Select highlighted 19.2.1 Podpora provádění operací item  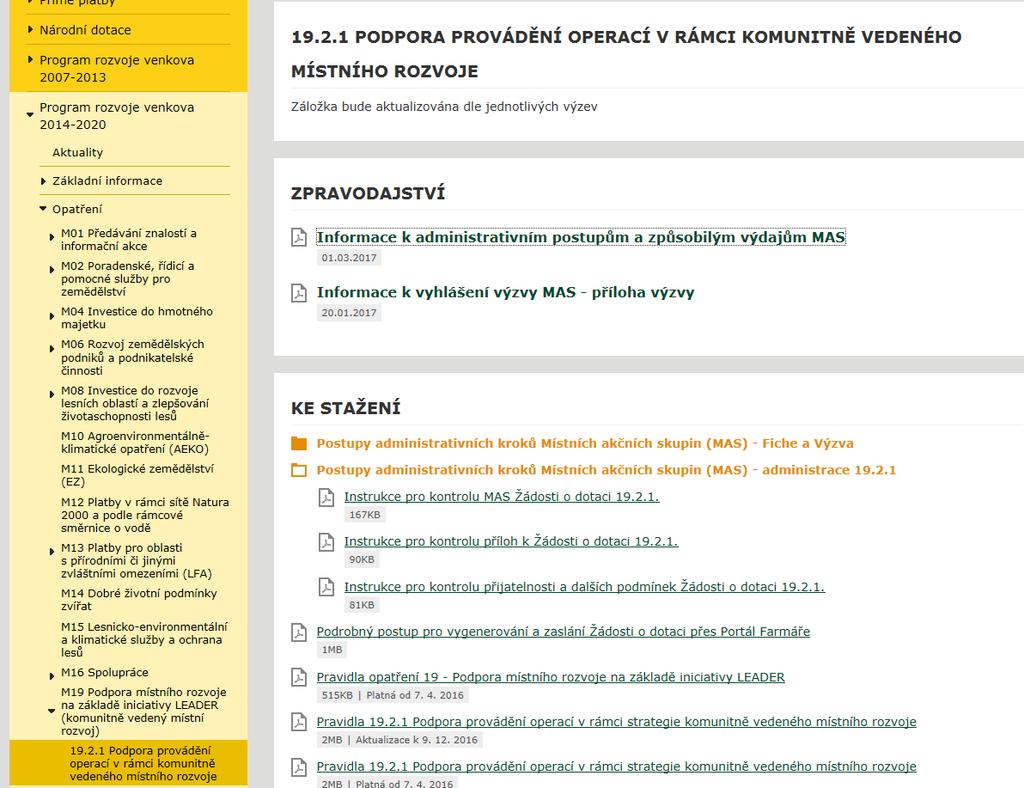[143, 763]
